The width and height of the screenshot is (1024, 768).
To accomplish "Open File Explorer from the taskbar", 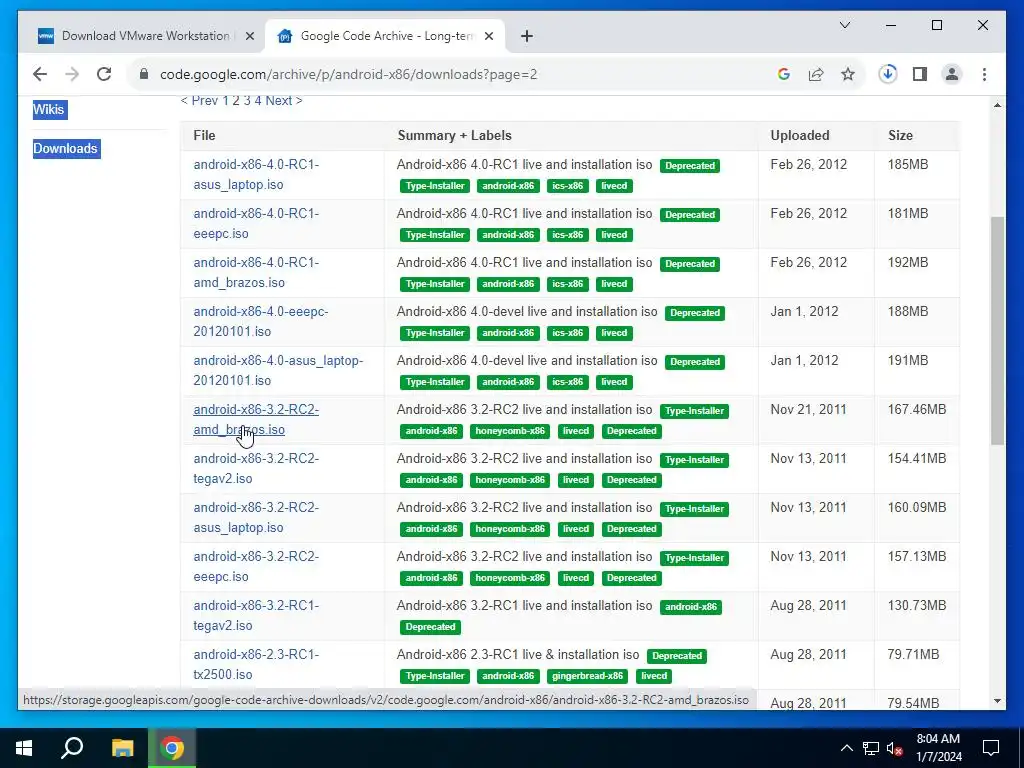I will 122,748.
